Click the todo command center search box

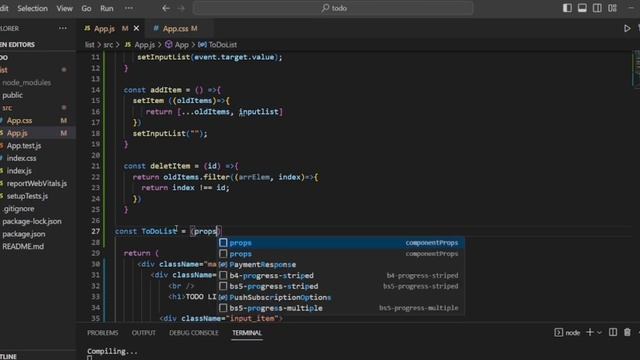point(333,8)
